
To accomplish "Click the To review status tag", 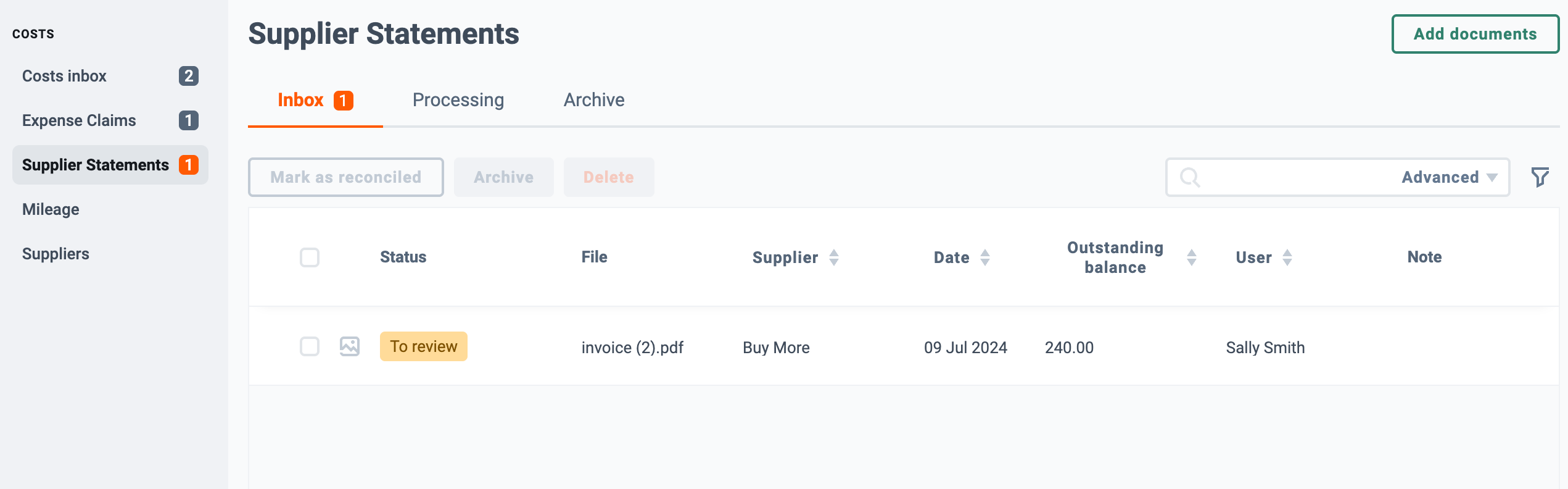I will click(424, 346).
